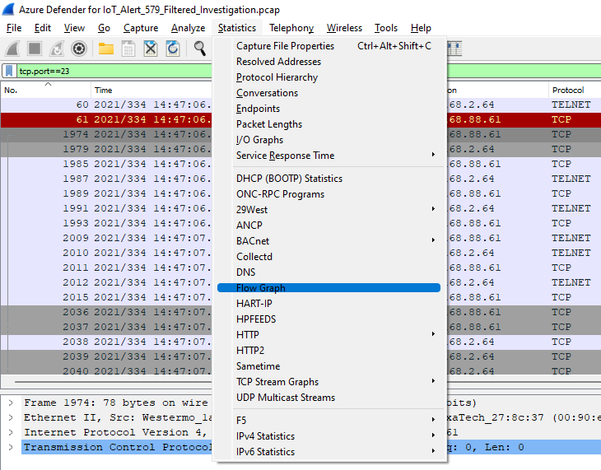The height and width of the screenshot is (470, 601).
Task: Select ANCP statistics
Action: pos(328,225)
